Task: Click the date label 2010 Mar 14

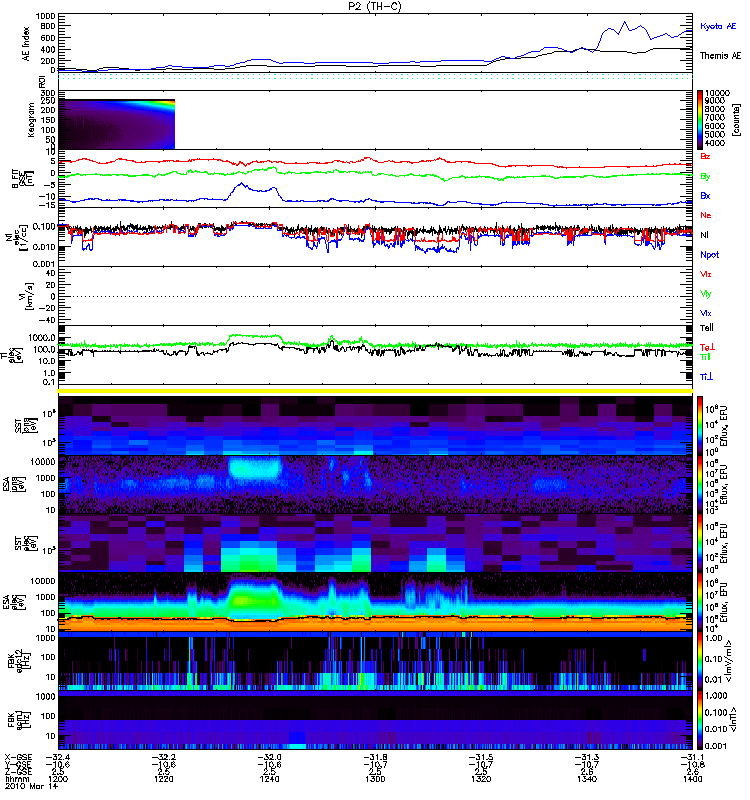Action: tap(31, 787)
